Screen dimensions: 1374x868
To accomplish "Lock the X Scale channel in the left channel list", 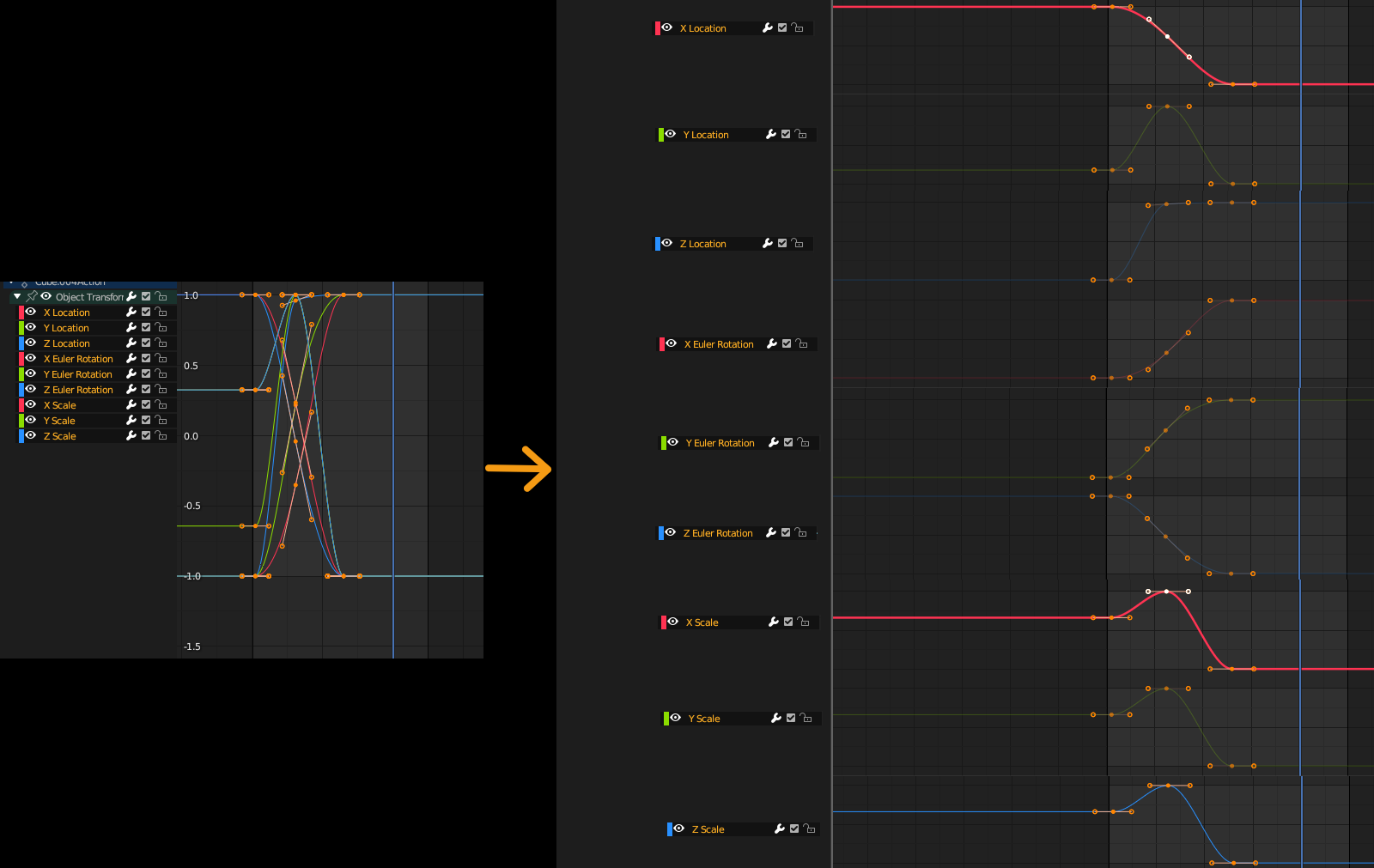I will coord(161,405).
